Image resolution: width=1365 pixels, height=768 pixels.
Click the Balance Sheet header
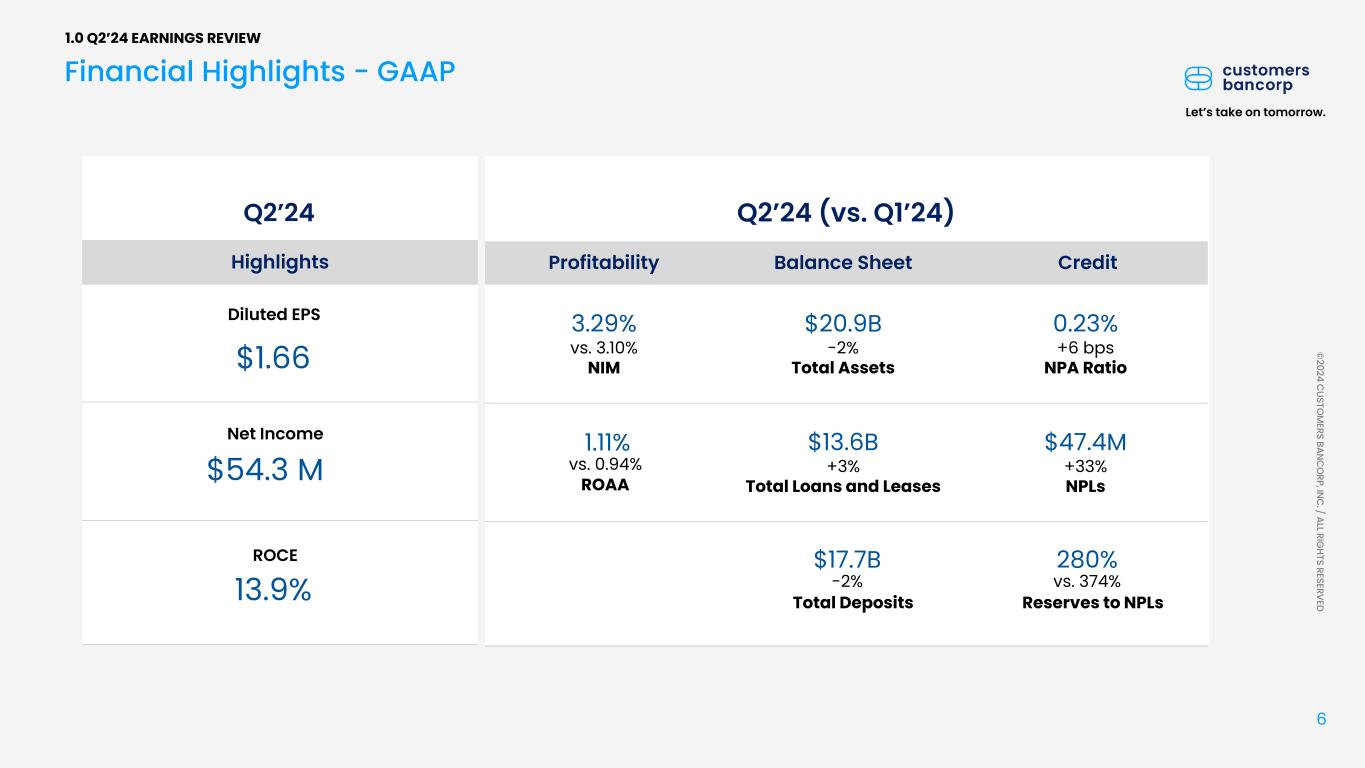click(843, 262)
